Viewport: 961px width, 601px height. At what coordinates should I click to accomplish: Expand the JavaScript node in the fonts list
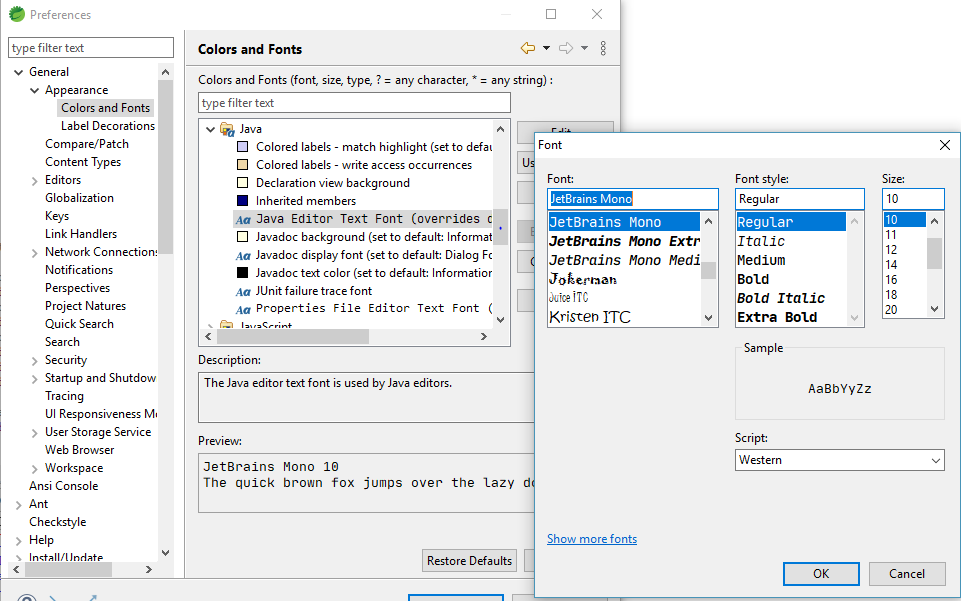(x=210, y=323)
